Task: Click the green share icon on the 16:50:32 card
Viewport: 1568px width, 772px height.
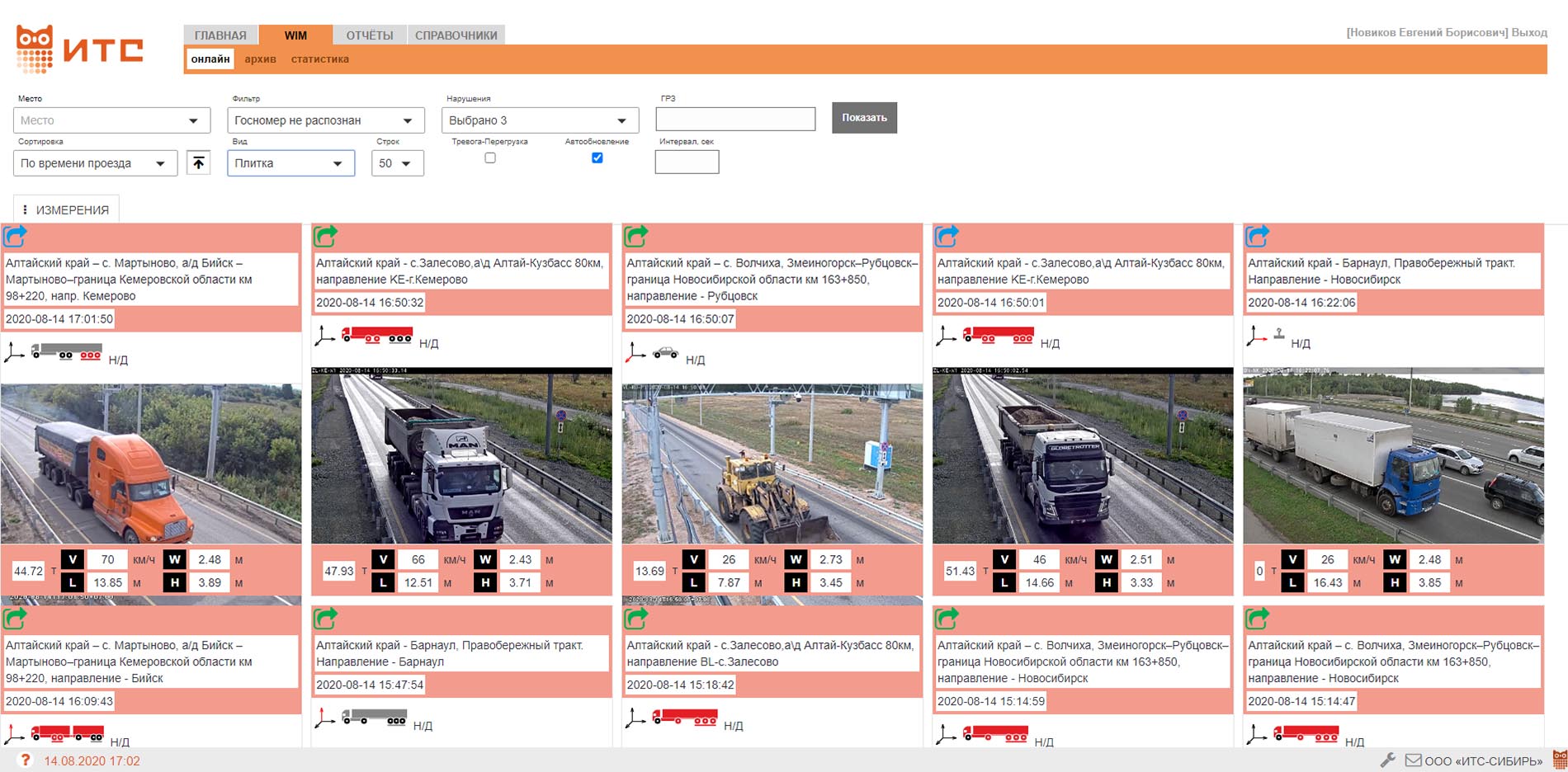Action: click(326, 237)
